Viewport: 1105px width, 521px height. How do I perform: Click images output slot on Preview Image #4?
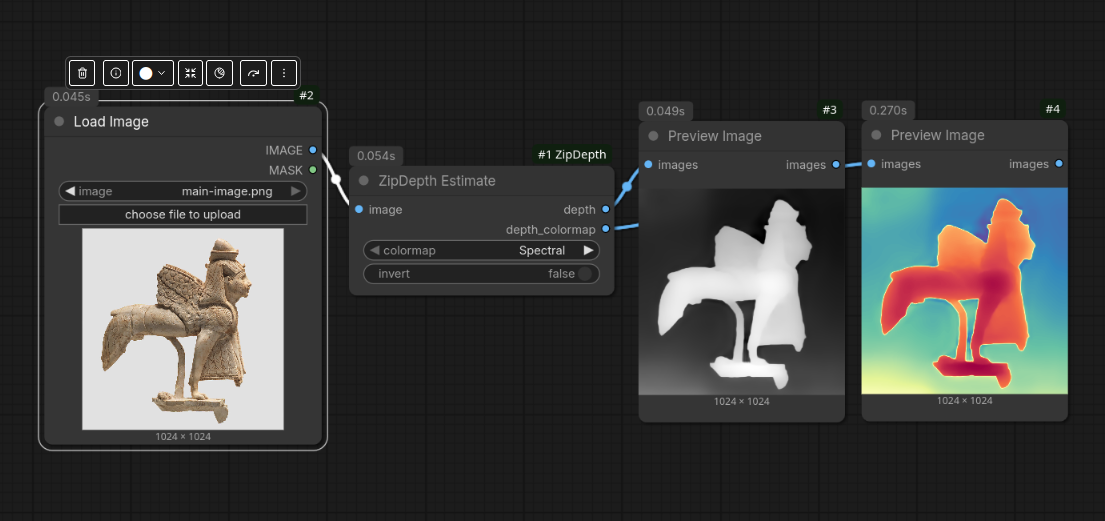[1058, 164]
